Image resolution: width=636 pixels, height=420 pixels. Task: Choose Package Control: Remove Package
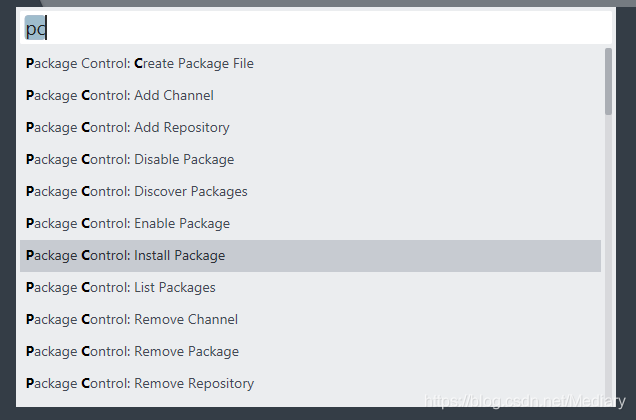310,352
